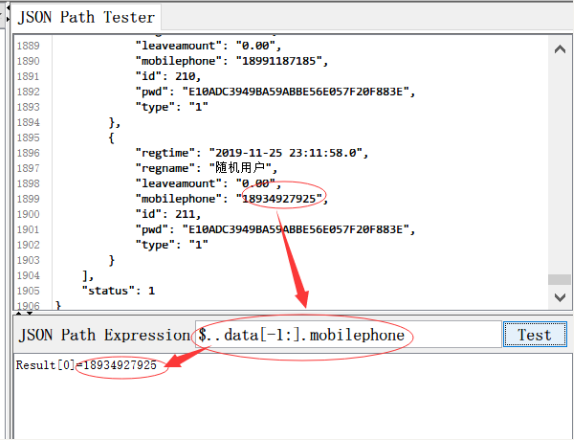The height and width of the screenshot is (440, 574).
Task: Click the "type": "1" line on row 1902
Action: 172,245
